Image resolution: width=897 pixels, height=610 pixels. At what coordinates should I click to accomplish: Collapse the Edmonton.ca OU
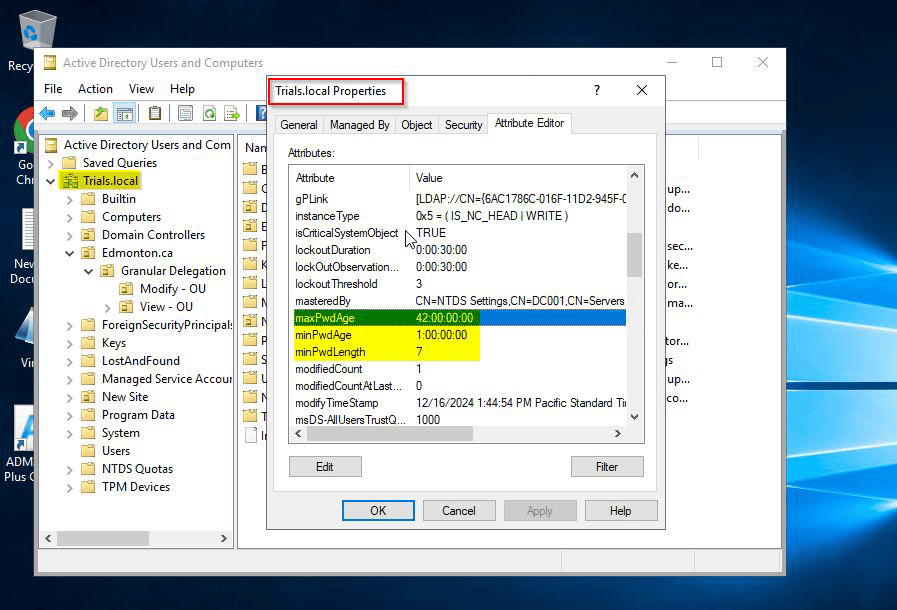[x=69, y=253]
